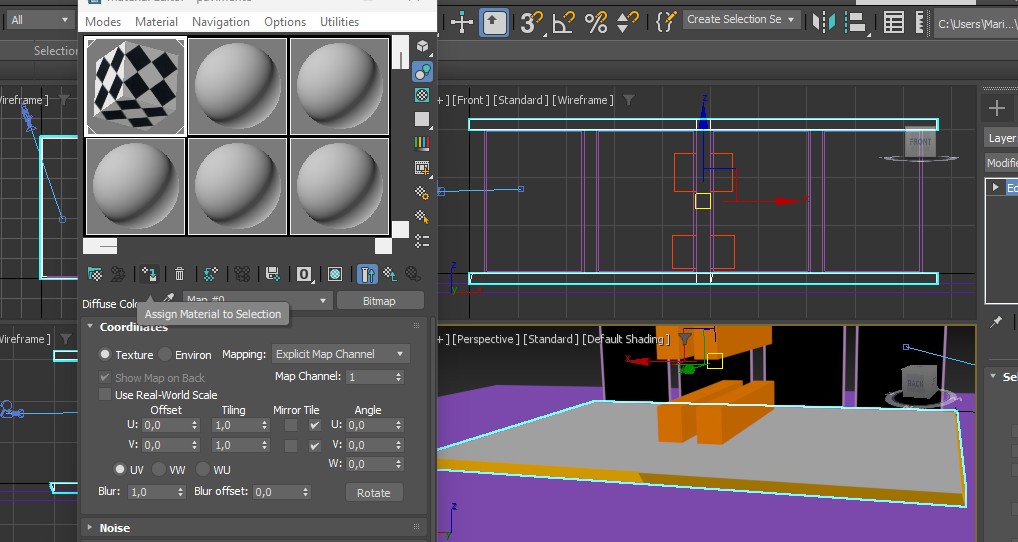Click the Reset Map trash can icon
The width and height of the screenshot is (1018, 542).
click(x=179, y=274)
